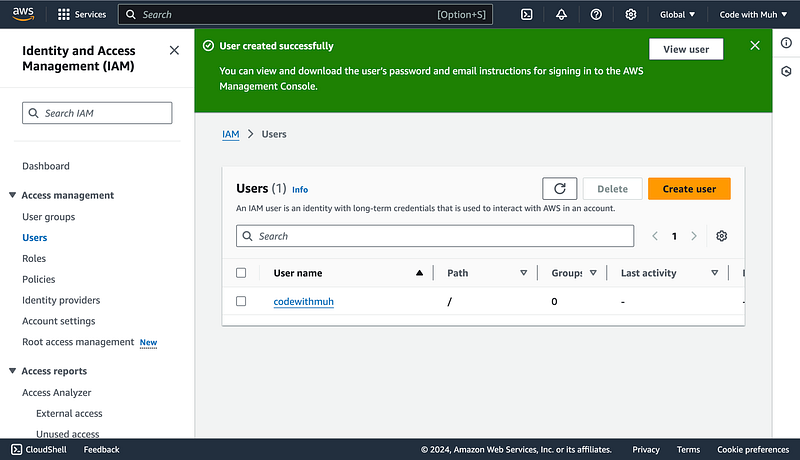
Task: Go to AWS console home logo
Action: 23,14
